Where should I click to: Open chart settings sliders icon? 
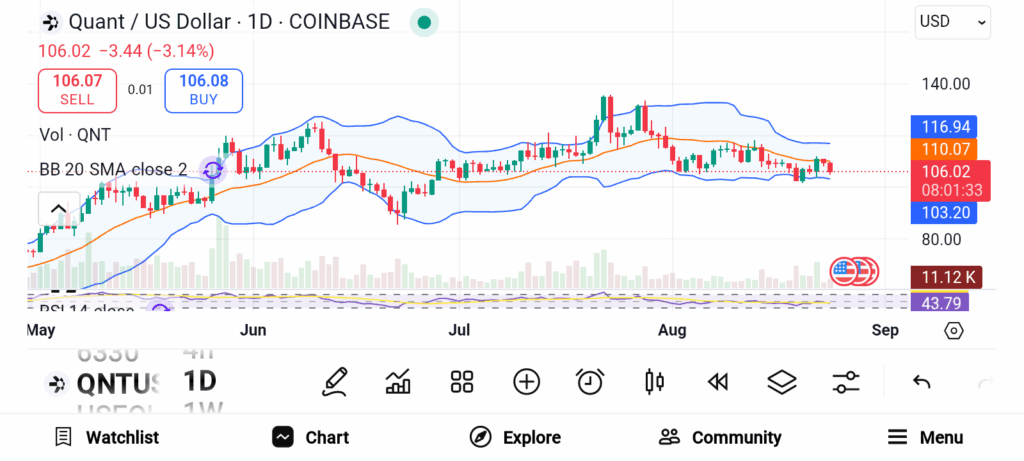pyautogui.click(x=846, y=381)
